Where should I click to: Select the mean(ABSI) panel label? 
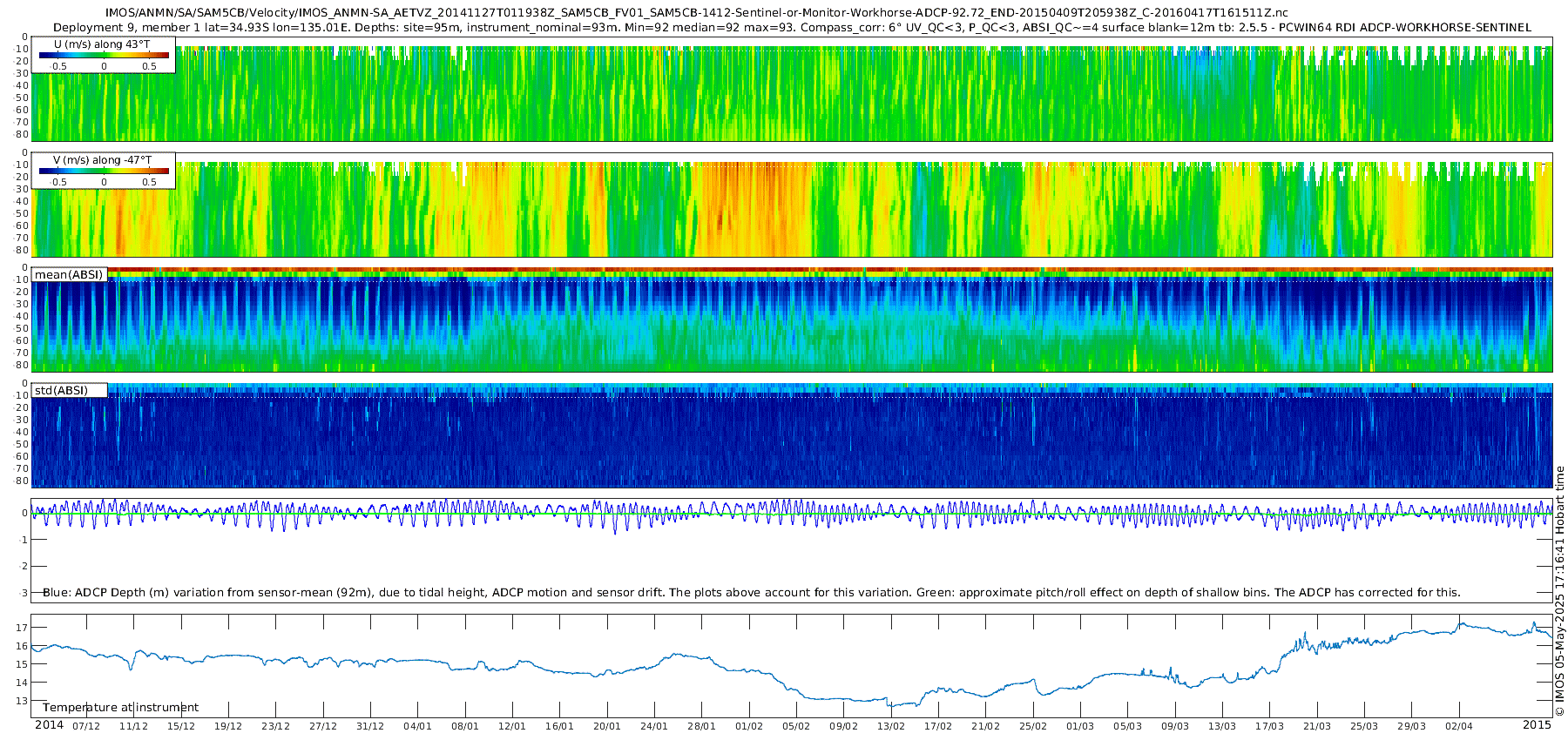[69, 275]
